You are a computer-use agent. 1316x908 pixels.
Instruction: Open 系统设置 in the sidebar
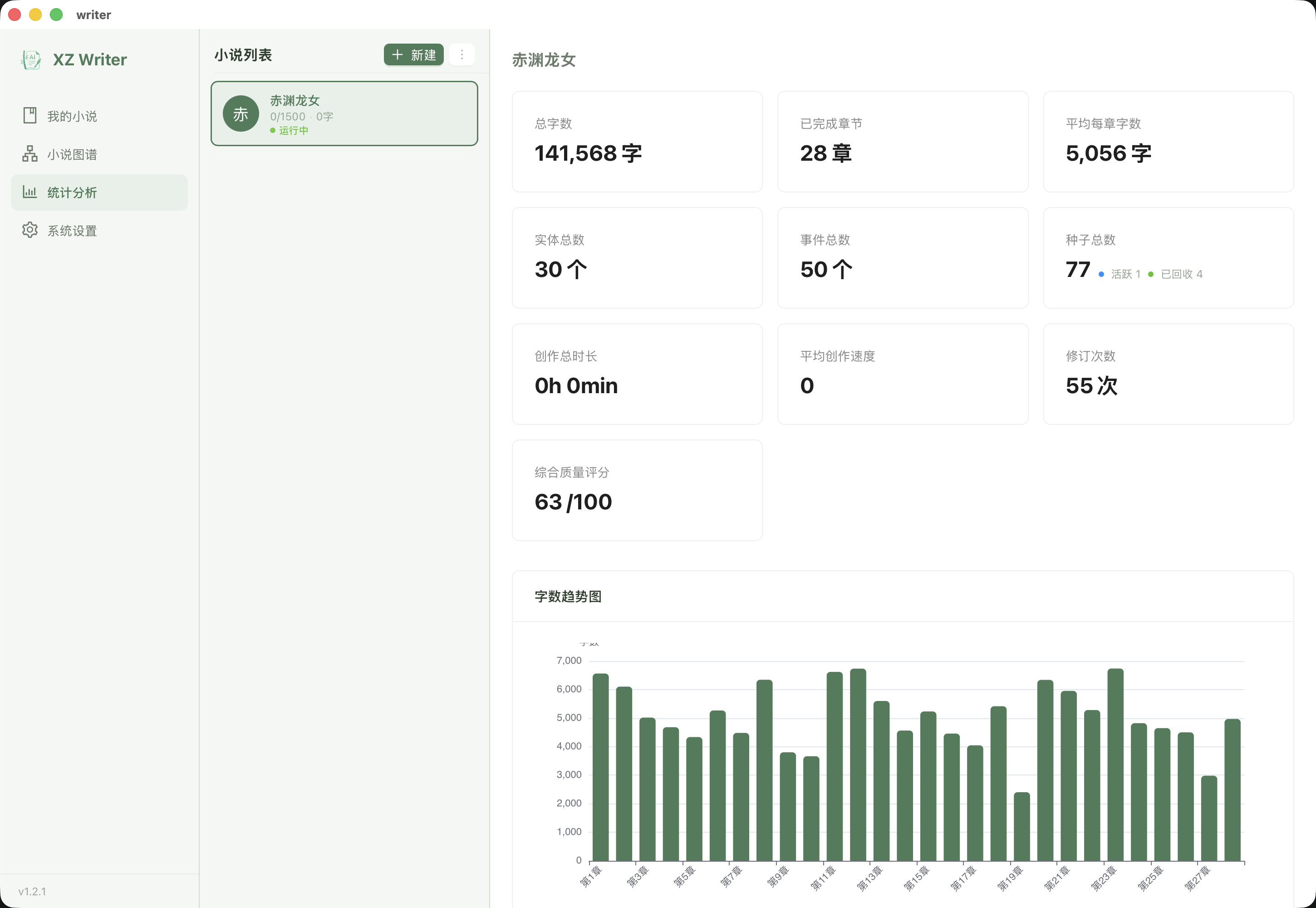tap(99, 231)
